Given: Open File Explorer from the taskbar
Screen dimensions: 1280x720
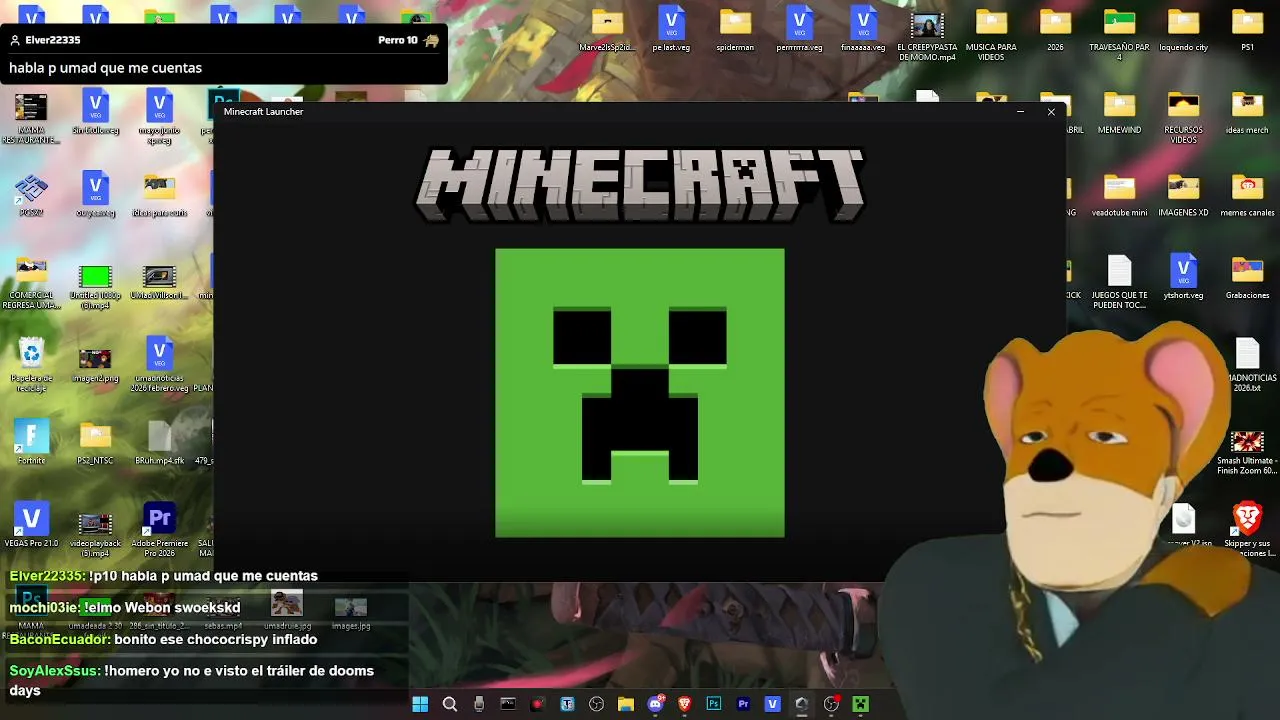Looking at the screenshot, I should click(626, 704).
